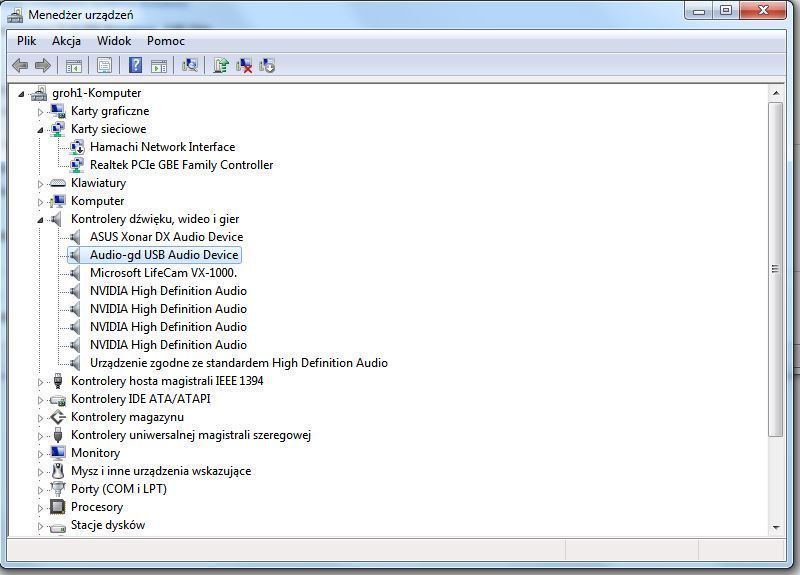This screenshot has height=575, width=800.
Task: Open the Pomoc menu
Action: tap(166, 41)
